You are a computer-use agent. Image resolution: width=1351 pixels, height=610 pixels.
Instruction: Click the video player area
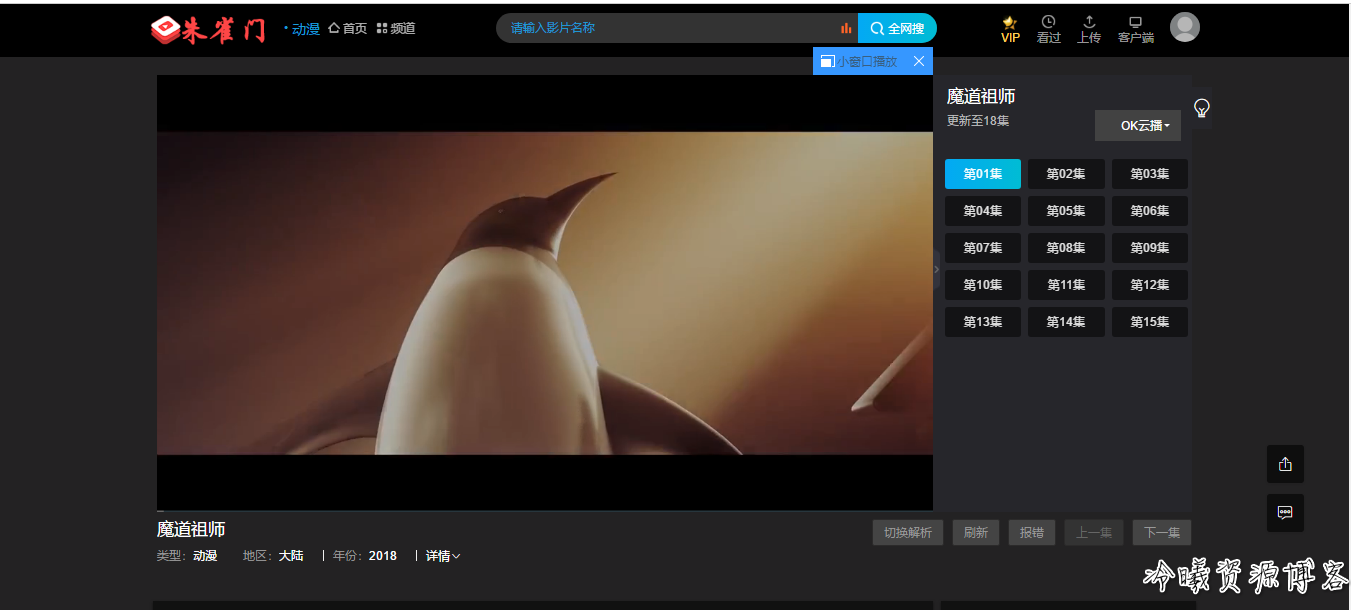pos(545,293)
